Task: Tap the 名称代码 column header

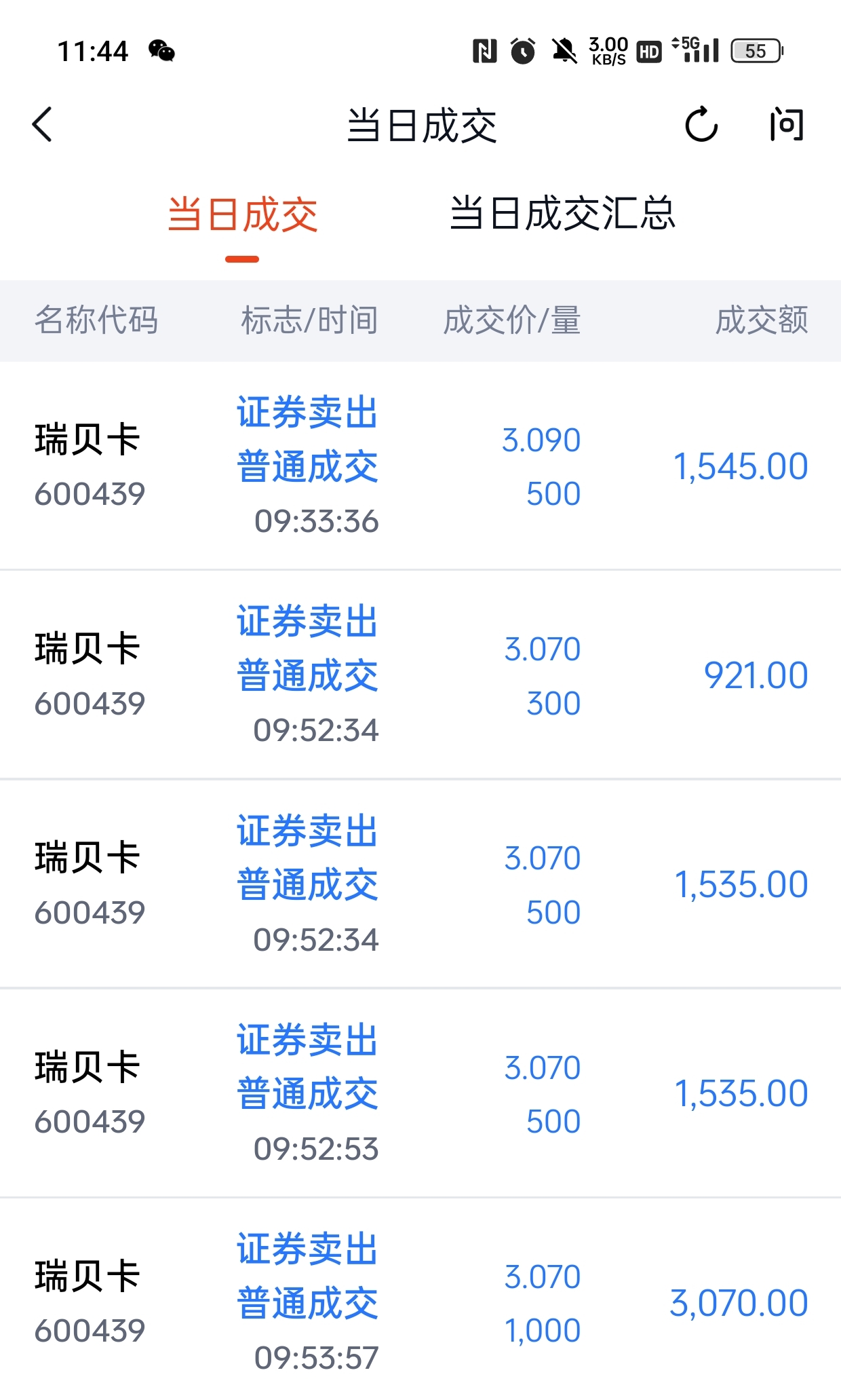Action: [x=96, y=320]
